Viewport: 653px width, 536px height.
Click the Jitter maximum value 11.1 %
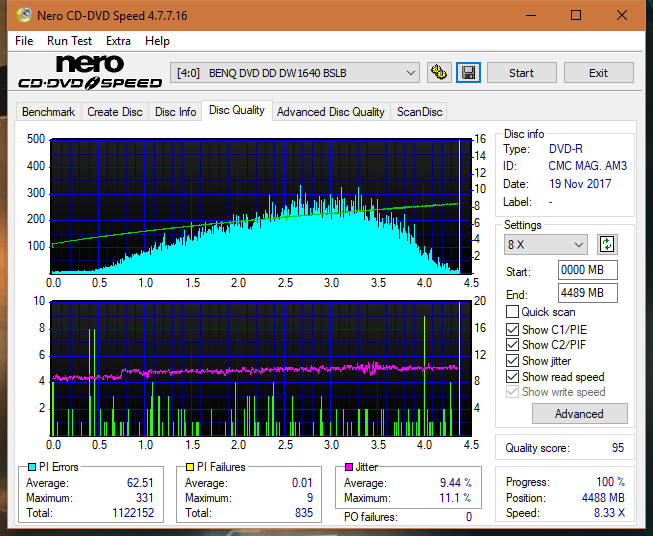(456, 498)
